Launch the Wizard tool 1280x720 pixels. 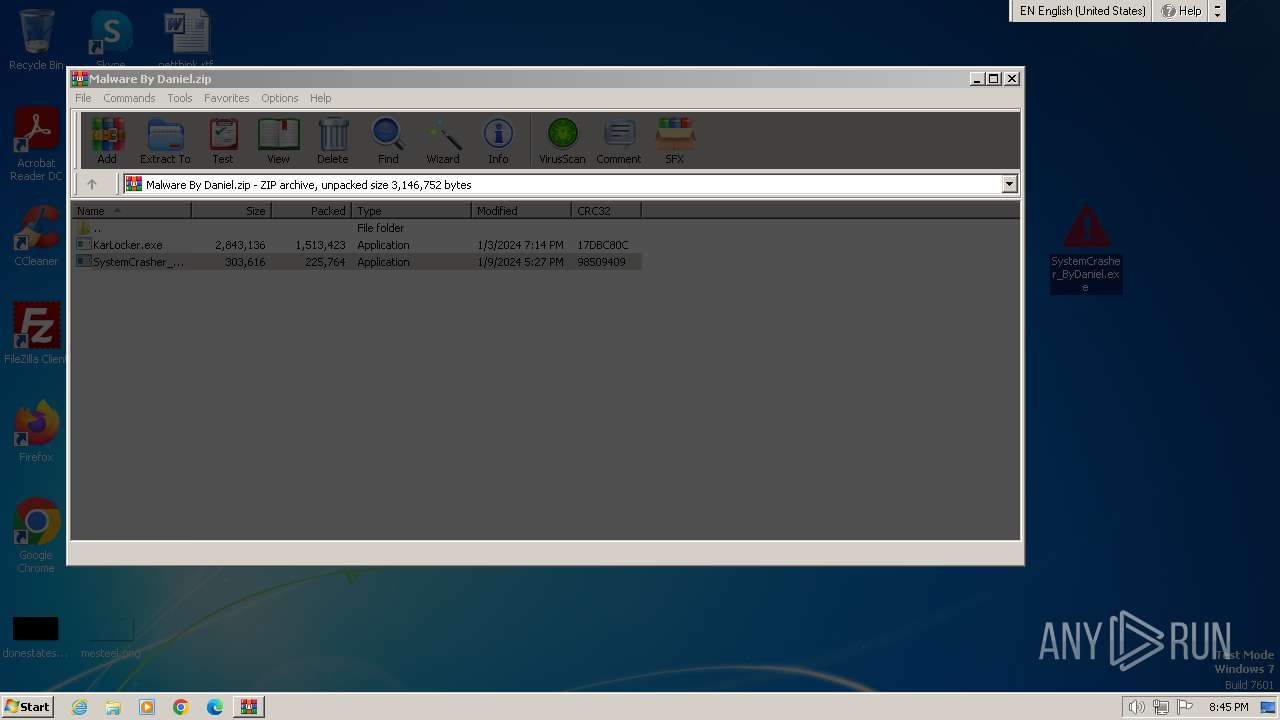click(x=443, y=140)
